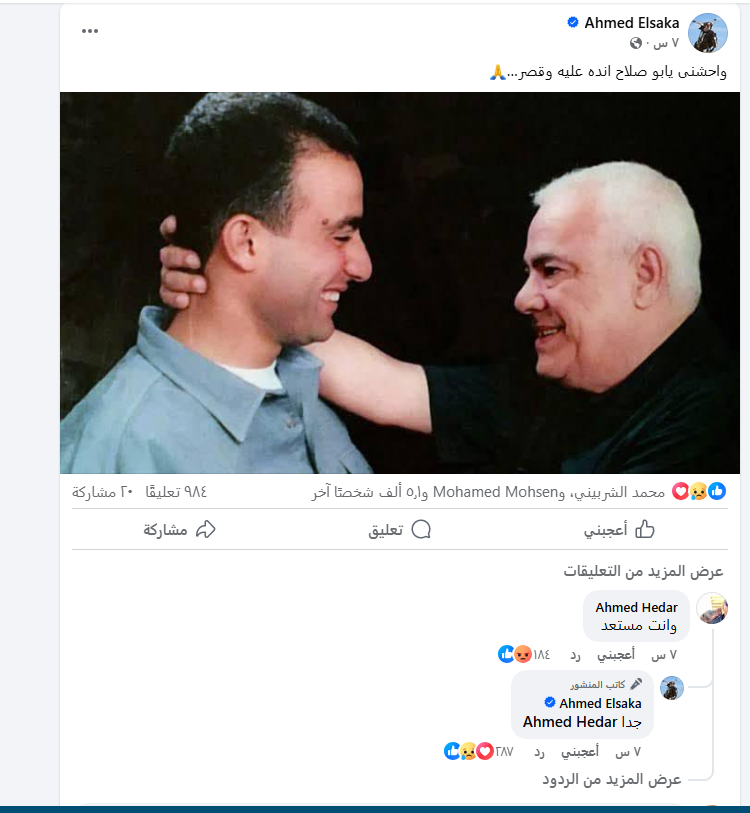Image resolution: width=750 pixels, height=813 pixels.
Task: Open the three-dot post options menu
Action: tap(90, 31)
